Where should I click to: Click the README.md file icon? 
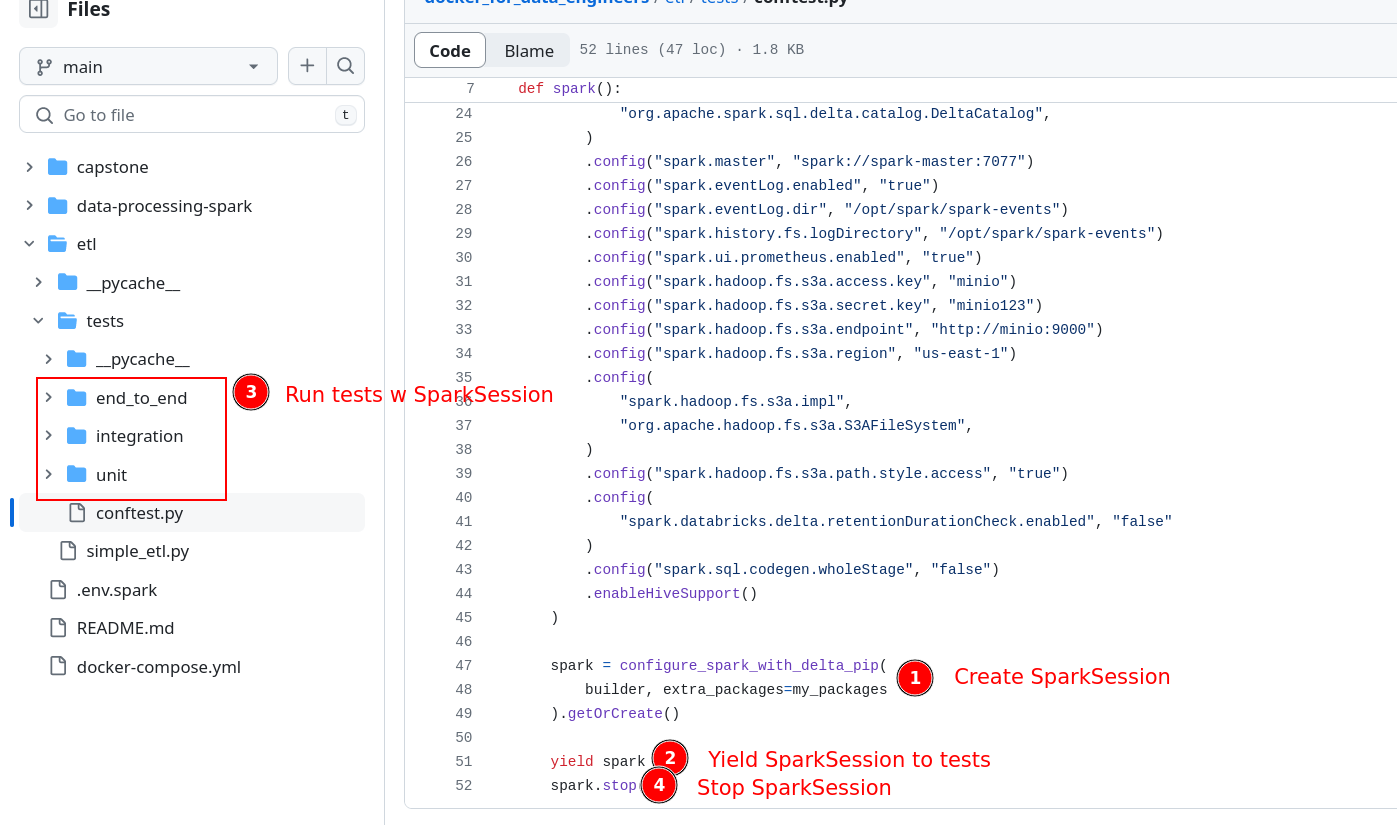point(58,628)
